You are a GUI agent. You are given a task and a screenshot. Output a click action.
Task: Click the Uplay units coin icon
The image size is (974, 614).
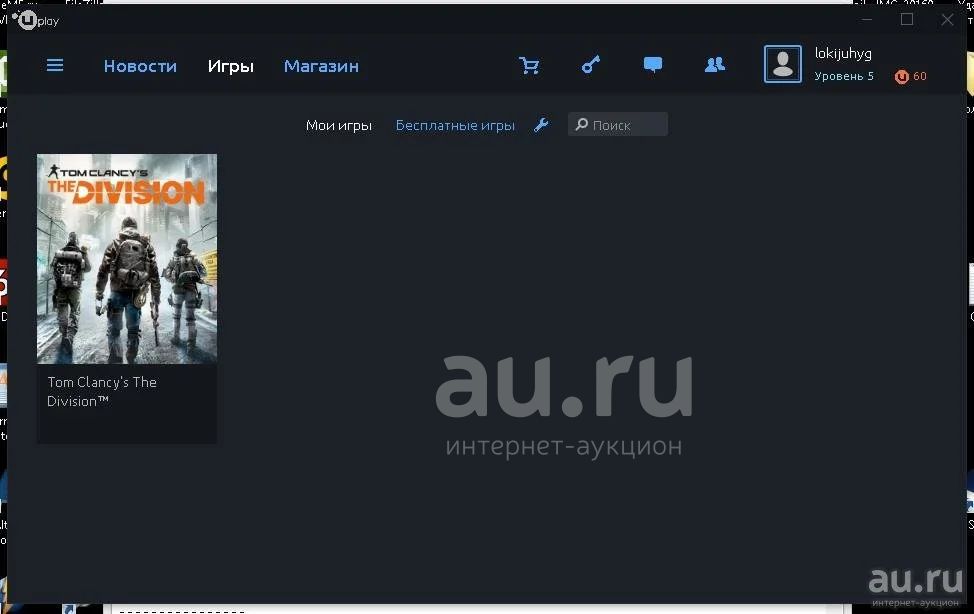[x=901, y=76]
